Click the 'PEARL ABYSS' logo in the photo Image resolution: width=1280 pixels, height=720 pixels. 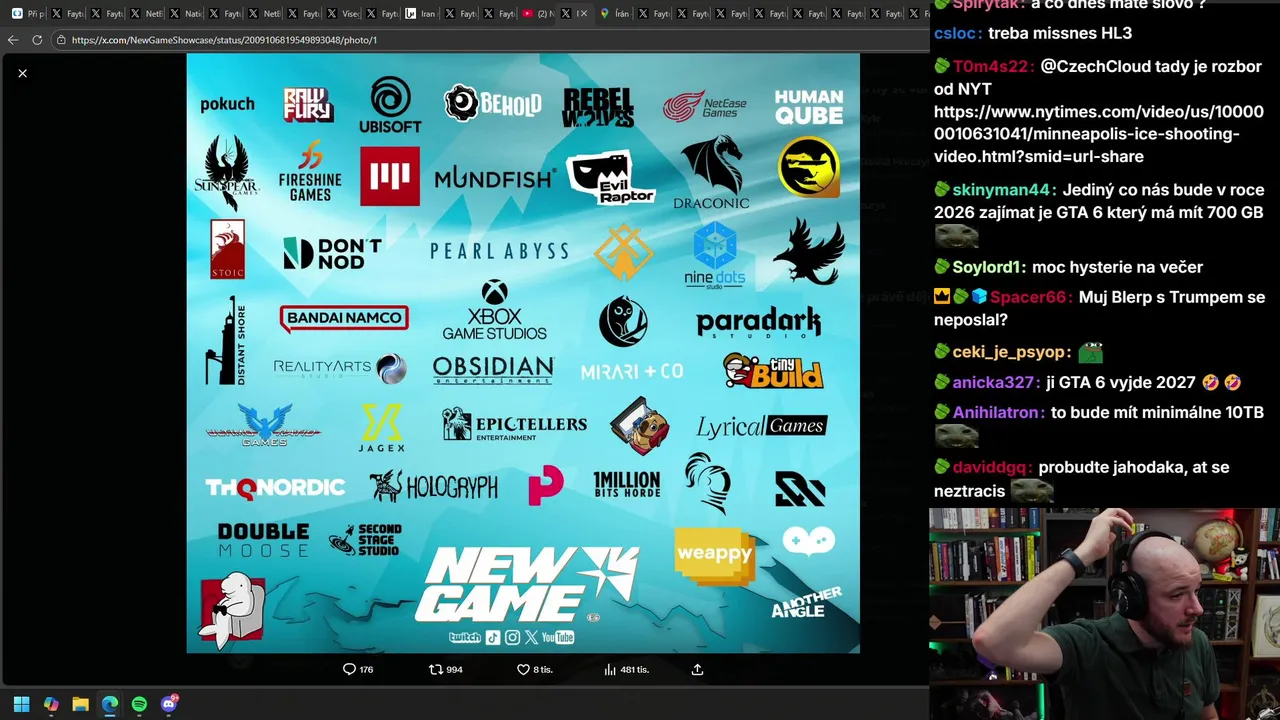coord(499,251)
